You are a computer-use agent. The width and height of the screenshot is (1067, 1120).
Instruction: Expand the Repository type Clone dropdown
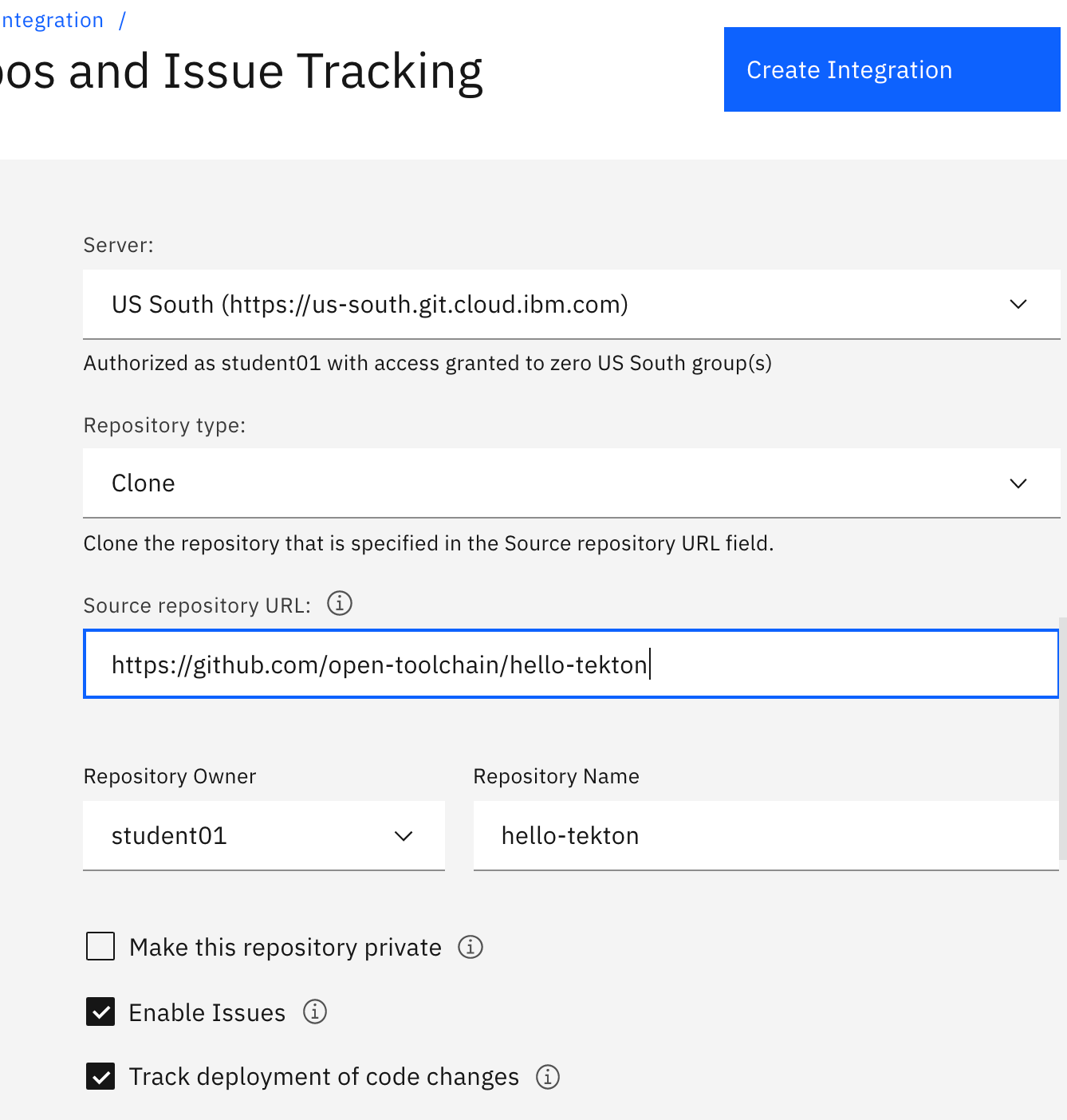tap(571, 483)
